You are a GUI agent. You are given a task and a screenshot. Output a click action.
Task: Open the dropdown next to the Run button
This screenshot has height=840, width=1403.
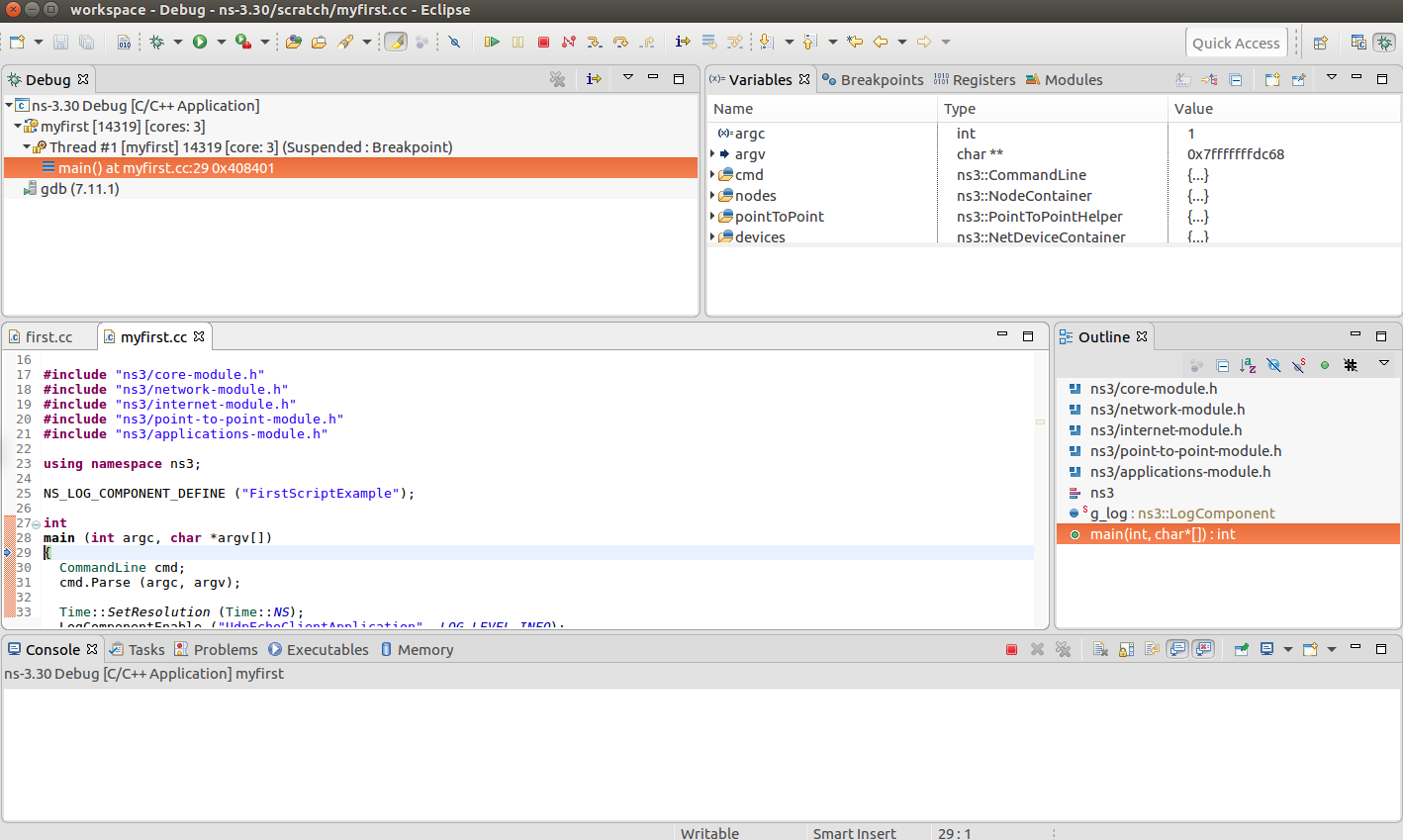tap(221, 42)
